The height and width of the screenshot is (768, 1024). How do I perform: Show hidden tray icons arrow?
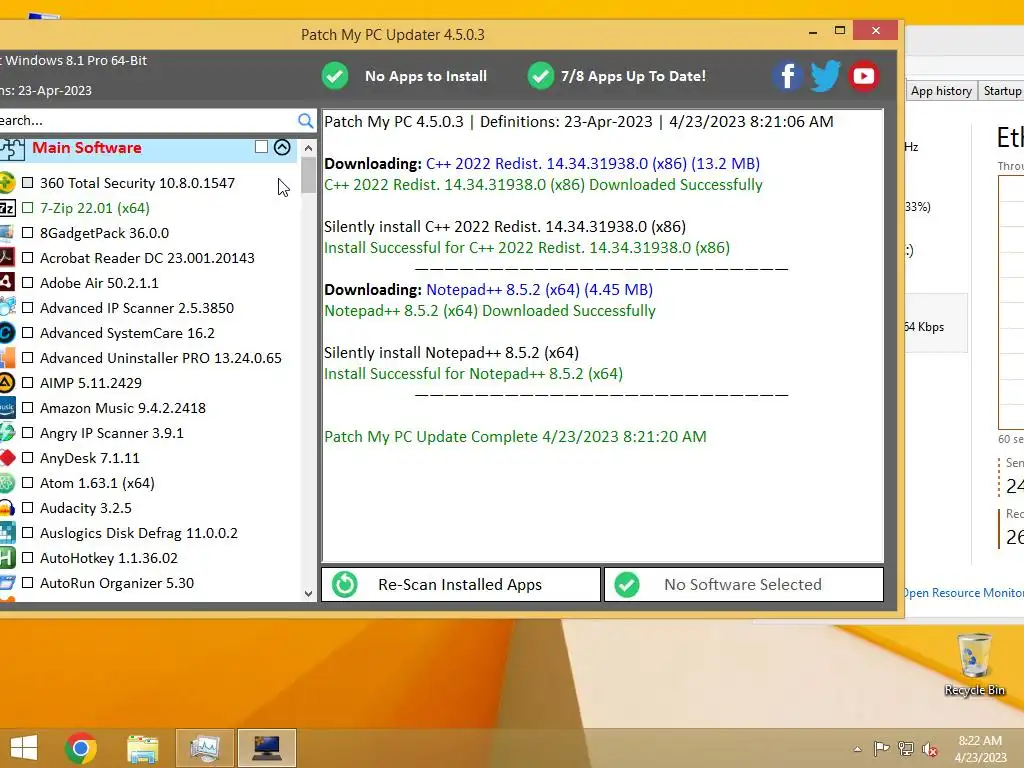(x=857, y=749)
